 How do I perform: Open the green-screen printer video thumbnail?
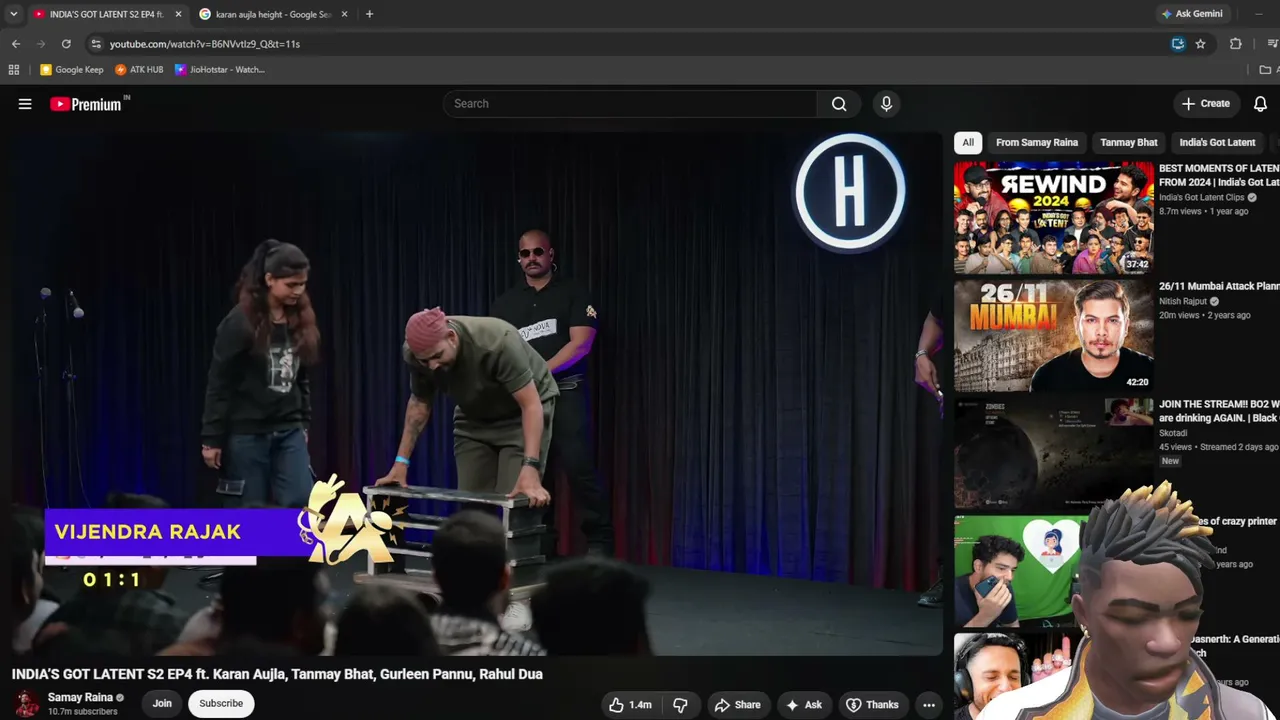[1054, 571]
